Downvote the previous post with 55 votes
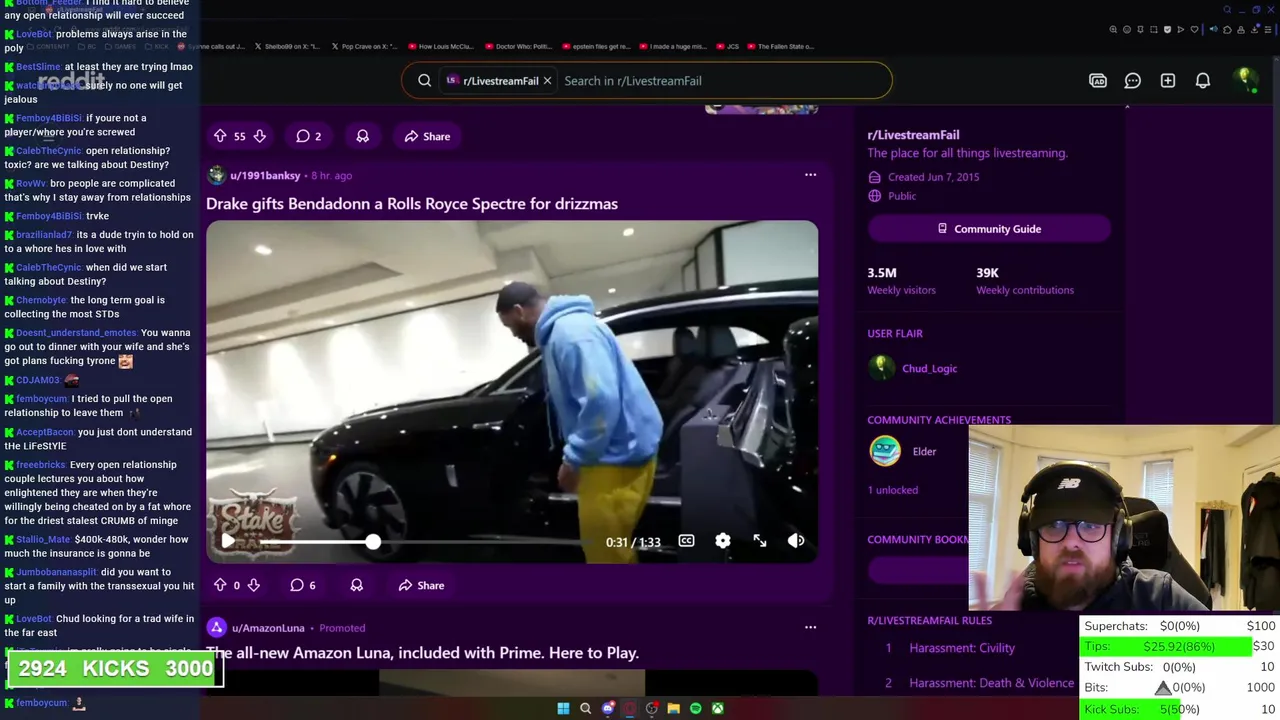1280x720 pixels. [259, 136]
